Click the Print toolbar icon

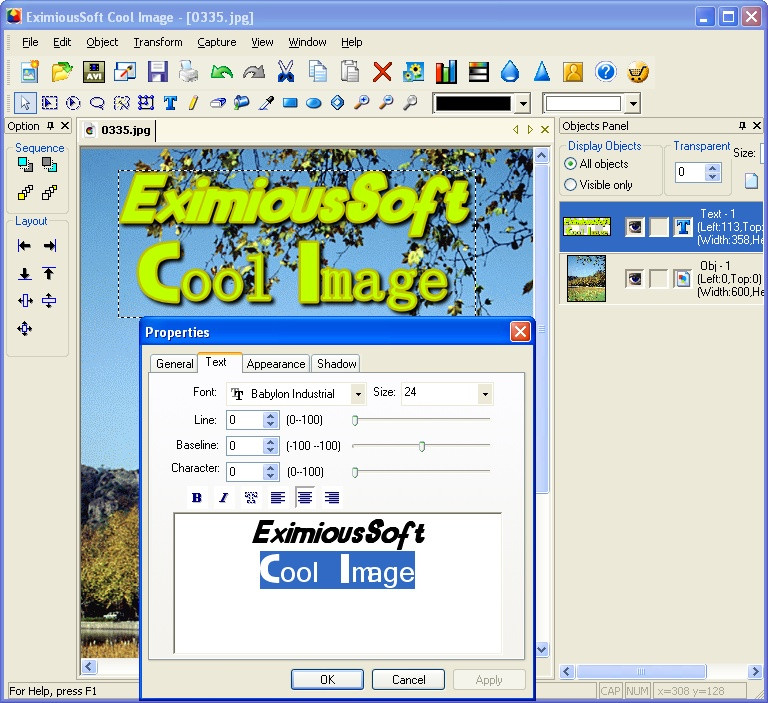(189, 72)
